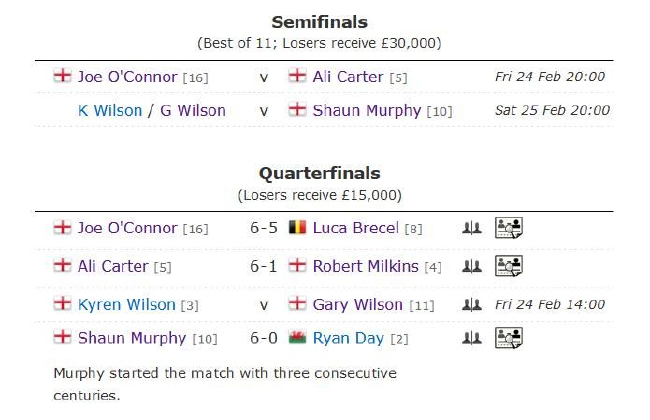Viewport: 650px width, 420px height.
Task: Click the Welsh flag beside Ryan Day
Action: (x=297, y=338)
